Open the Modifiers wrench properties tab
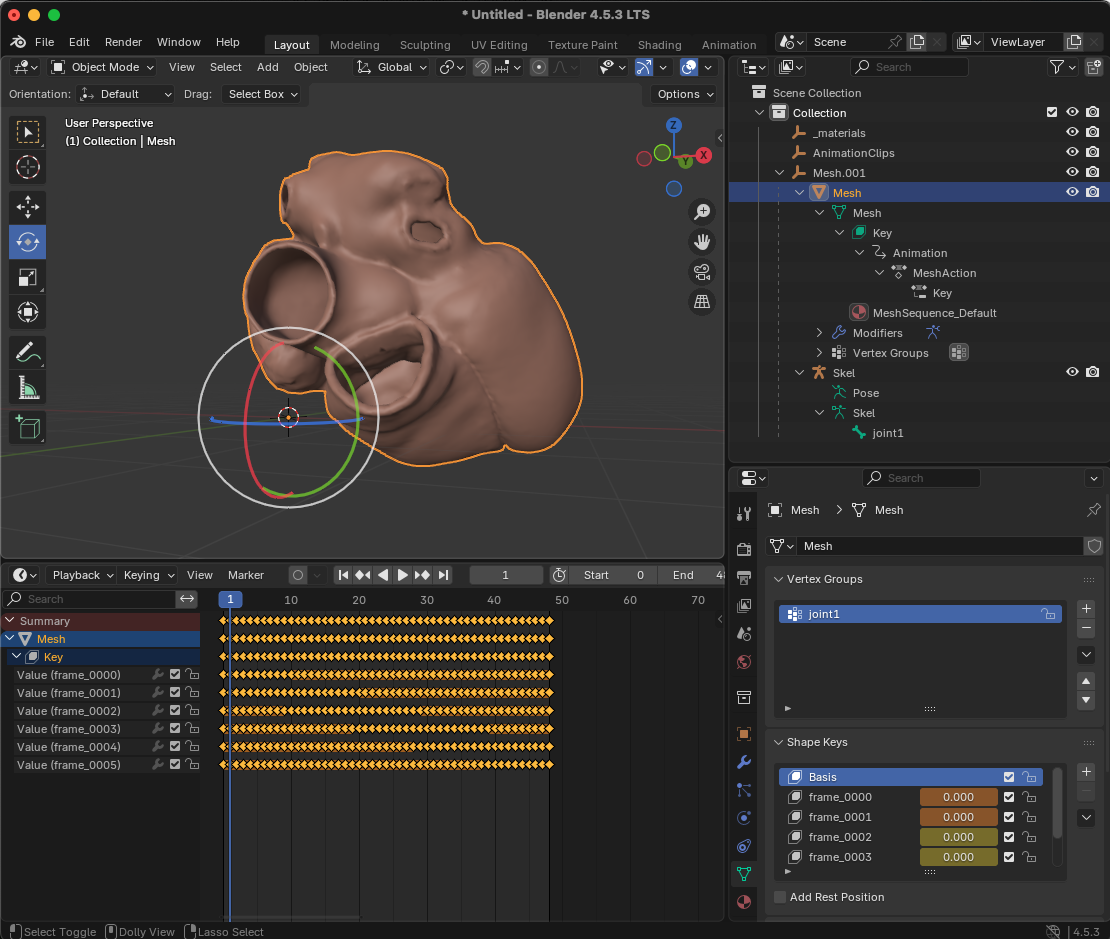 (x=743, y=762)
